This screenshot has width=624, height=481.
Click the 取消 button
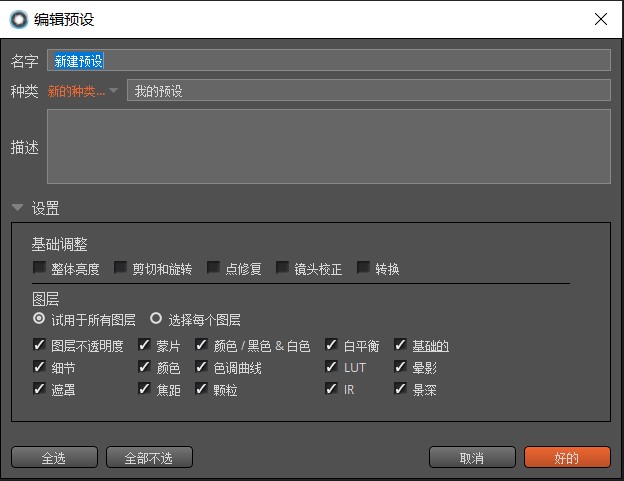click(472, 457)
